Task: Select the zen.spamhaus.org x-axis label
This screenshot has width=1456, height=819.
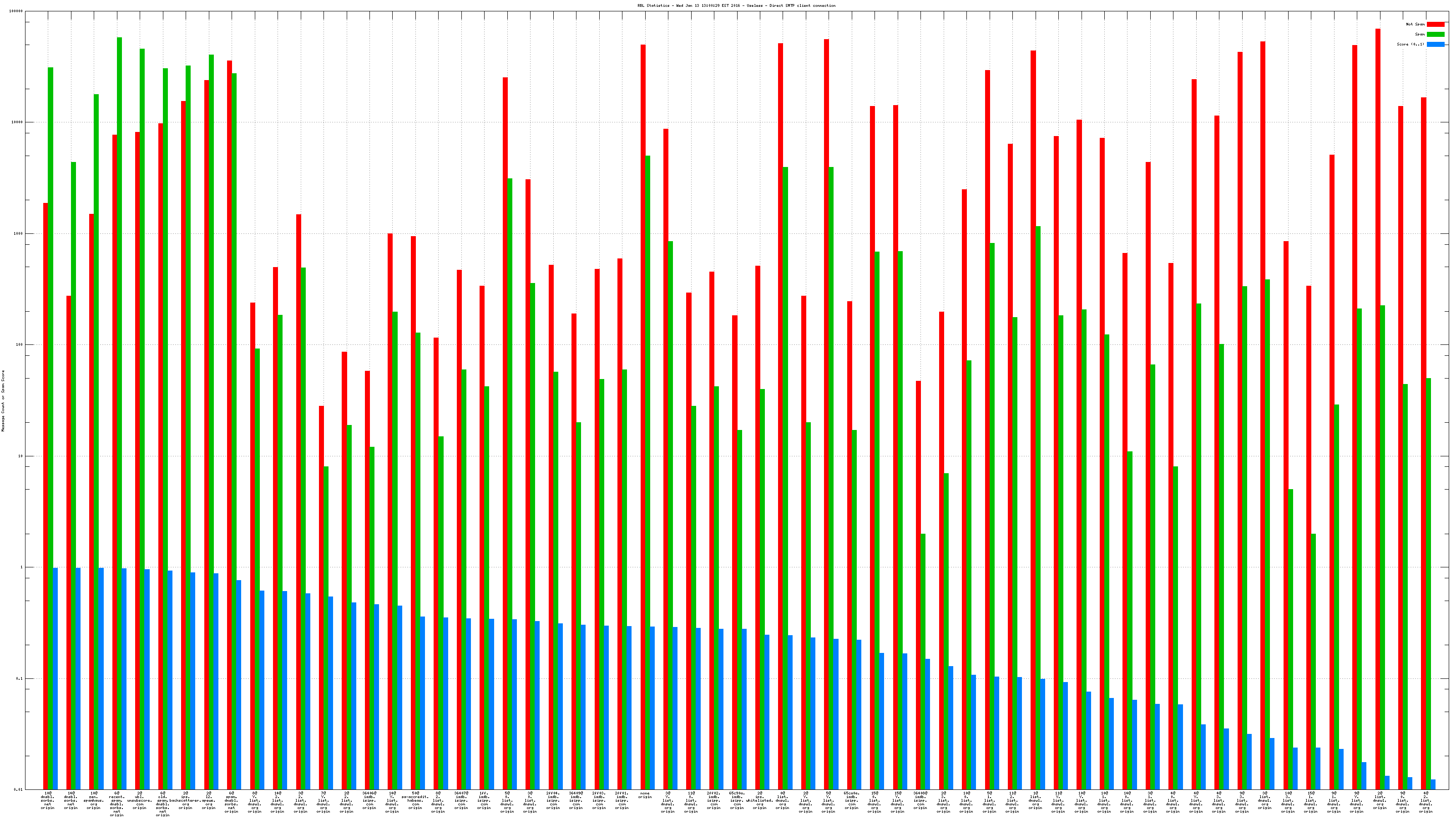Action: click(94, 800)
